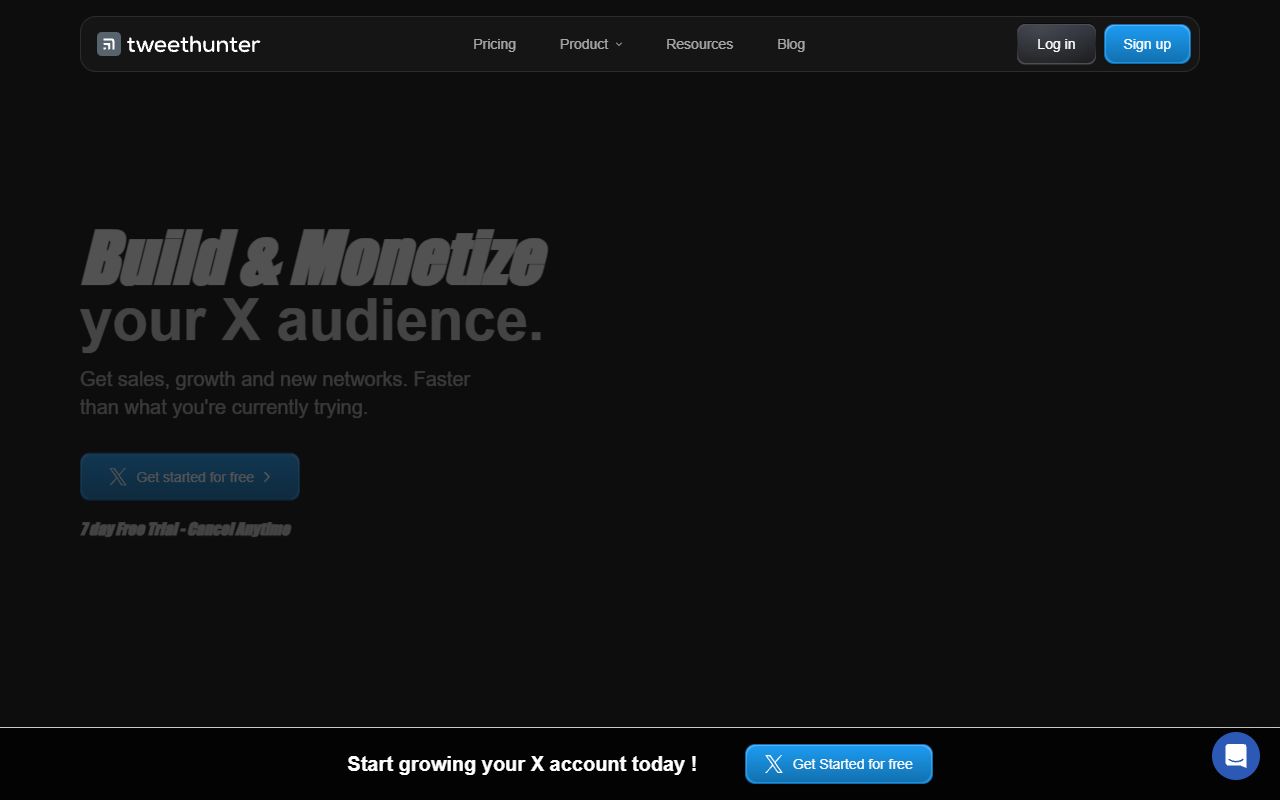Expand the Product dropdown in navigation
Image resolution: width=1280 pixels, height=800 pixels.
click(x=584, y=44)
